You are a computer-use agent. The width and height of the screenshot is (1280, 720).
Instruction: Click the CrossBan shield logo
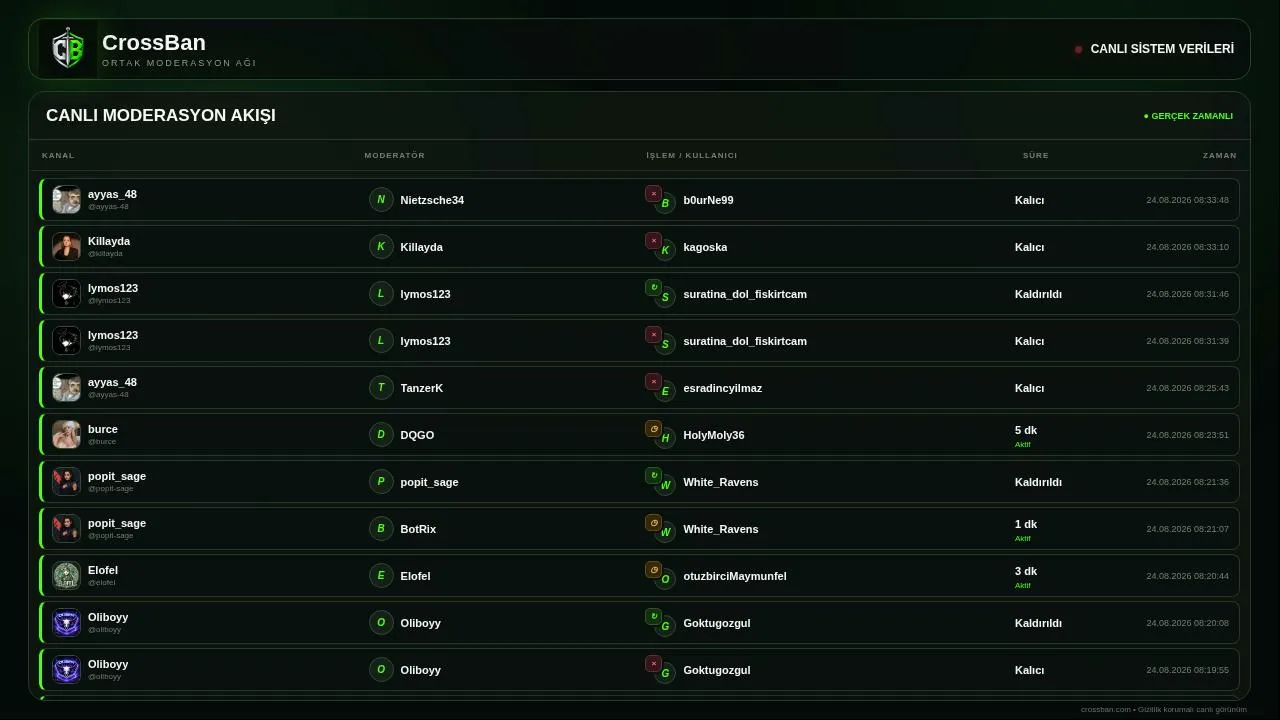coord(67,49)
